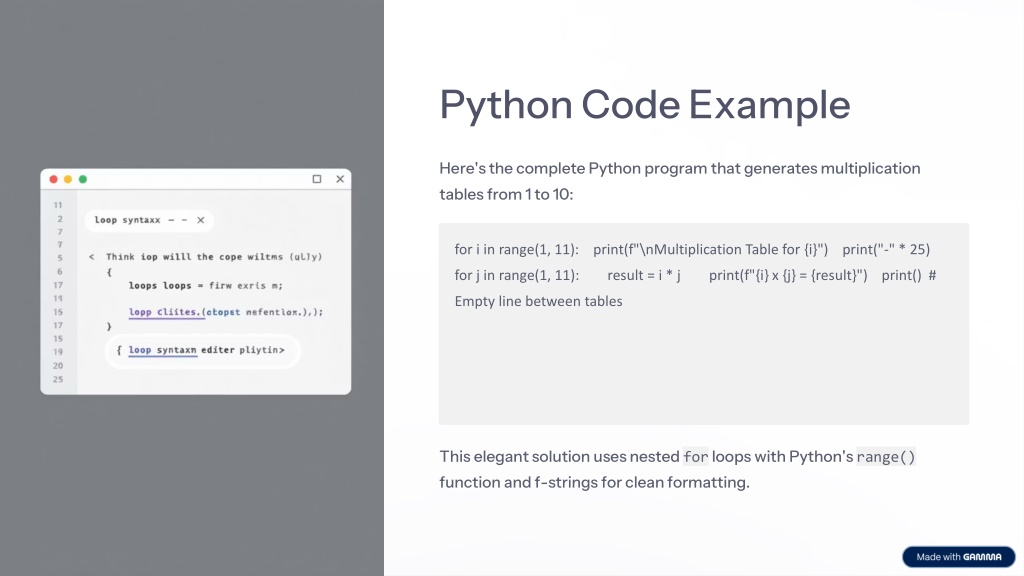Click the code line starting "for i in range"
This screenshot has height=576, width=1024.
(x=516, y=249)
